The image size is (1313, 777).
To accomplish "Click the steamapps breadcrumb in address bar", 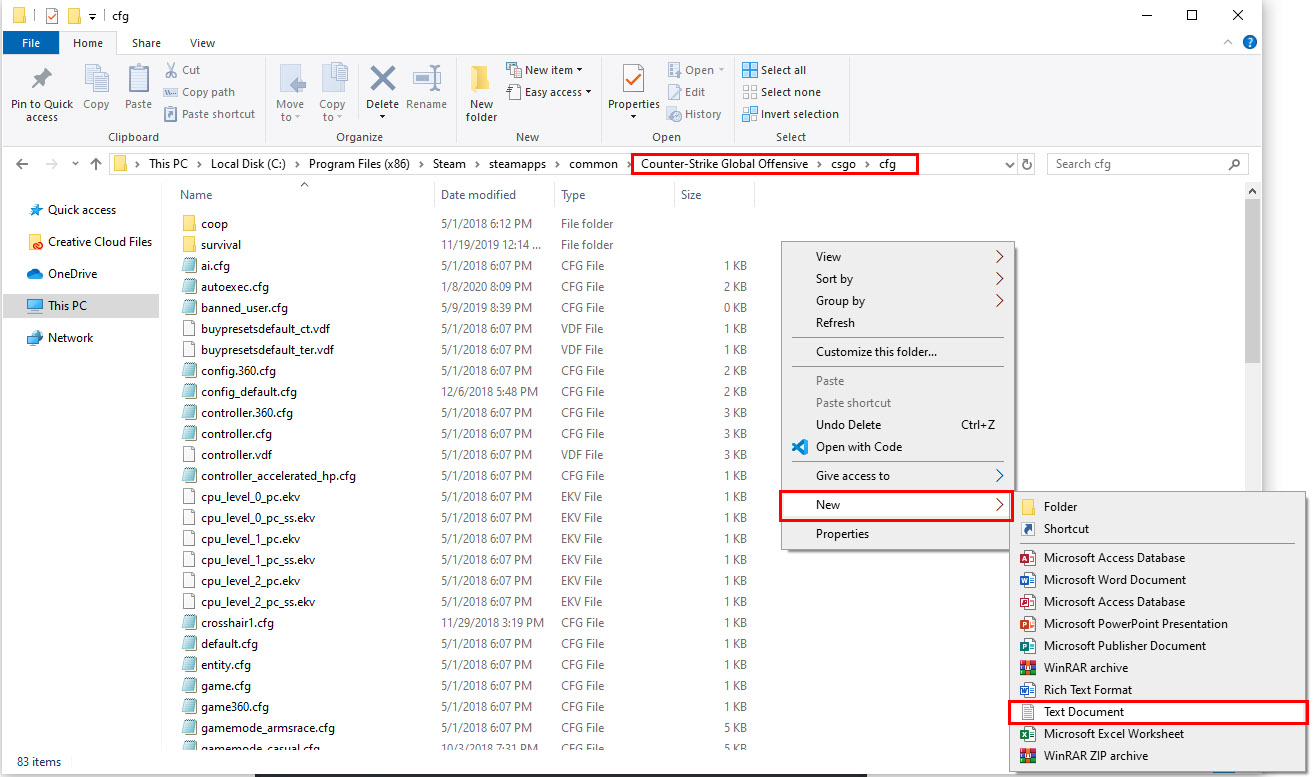I will (x=517, y=164).
